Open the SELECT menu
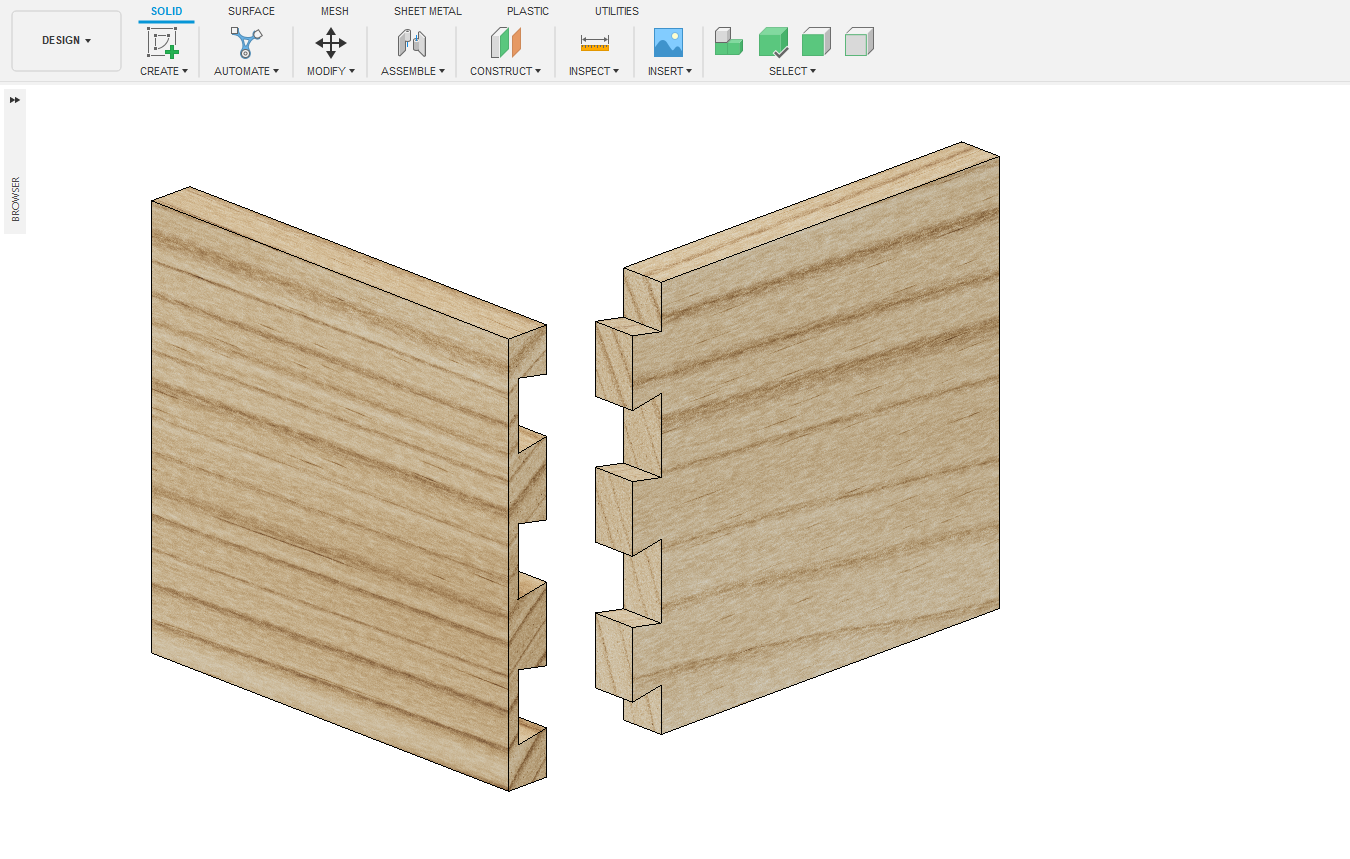Screen dimensions: 1350x859 click(792, 71)
